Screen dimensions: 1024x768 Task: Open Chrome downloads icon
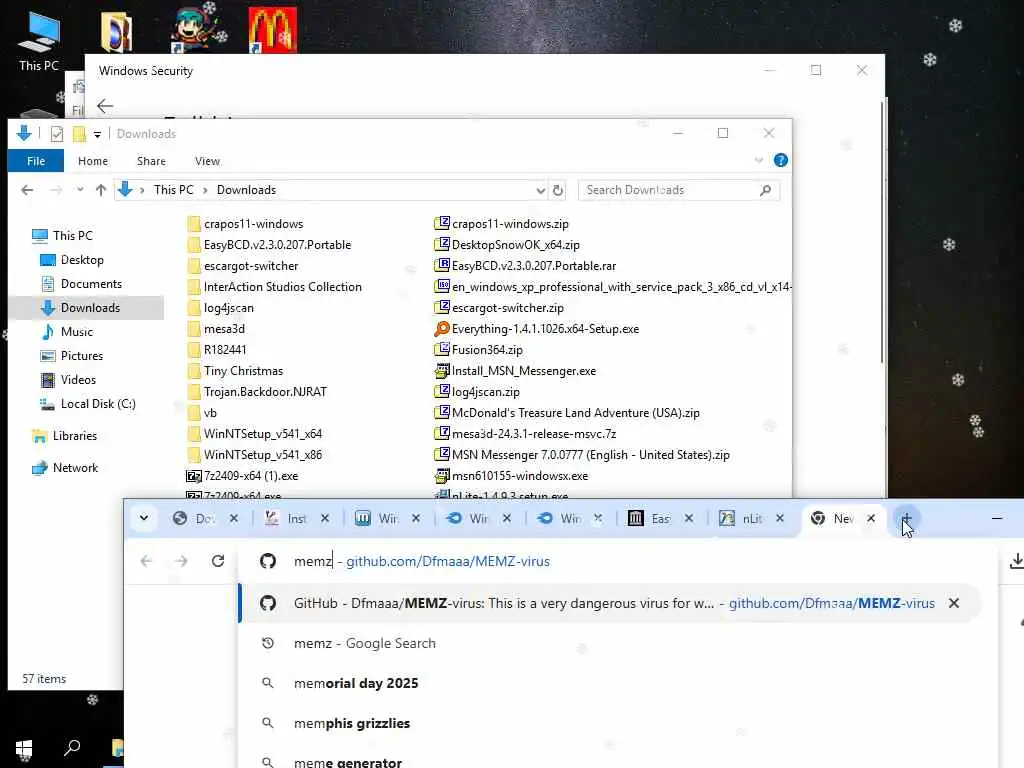1016,561
